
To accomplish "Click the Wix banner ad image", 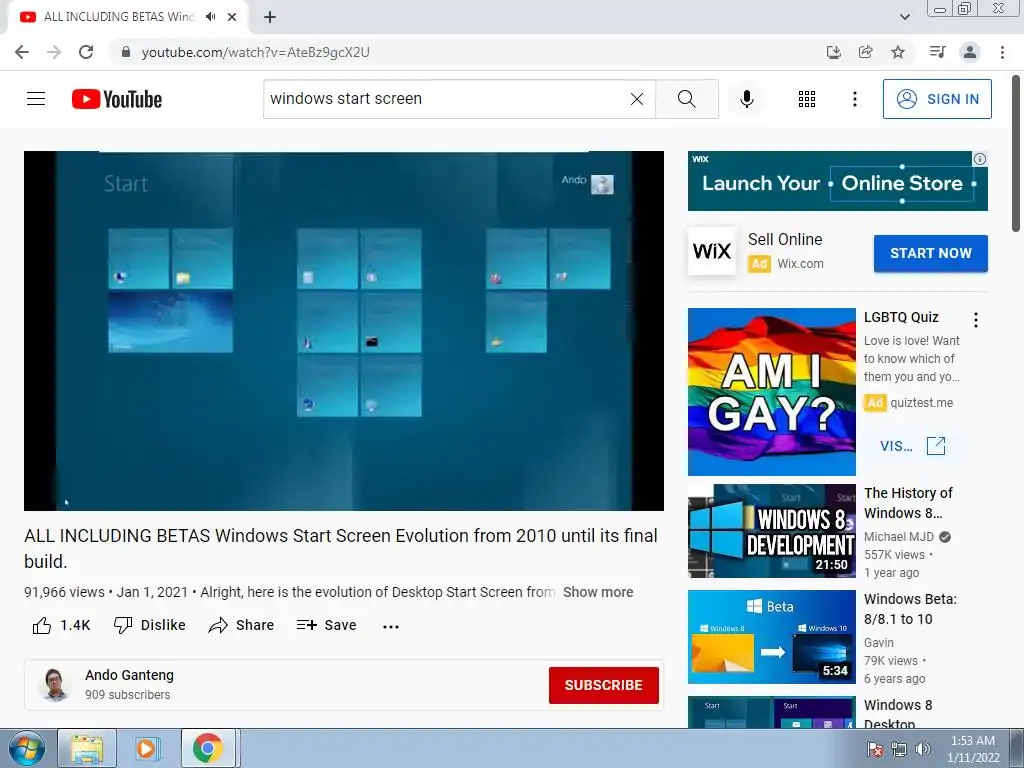I will 837,181.
